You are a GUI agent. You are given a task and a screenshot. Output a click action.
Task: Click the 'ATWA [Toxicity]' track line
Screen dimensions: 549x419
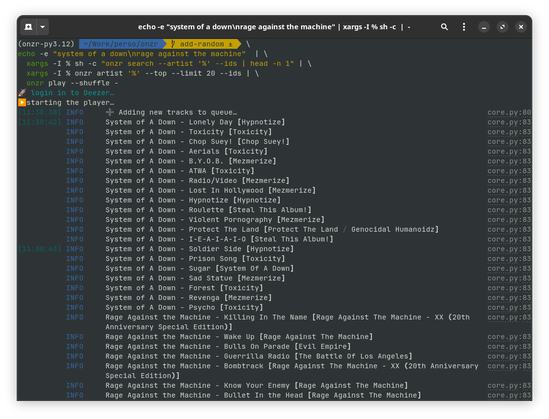coord(180,171)
